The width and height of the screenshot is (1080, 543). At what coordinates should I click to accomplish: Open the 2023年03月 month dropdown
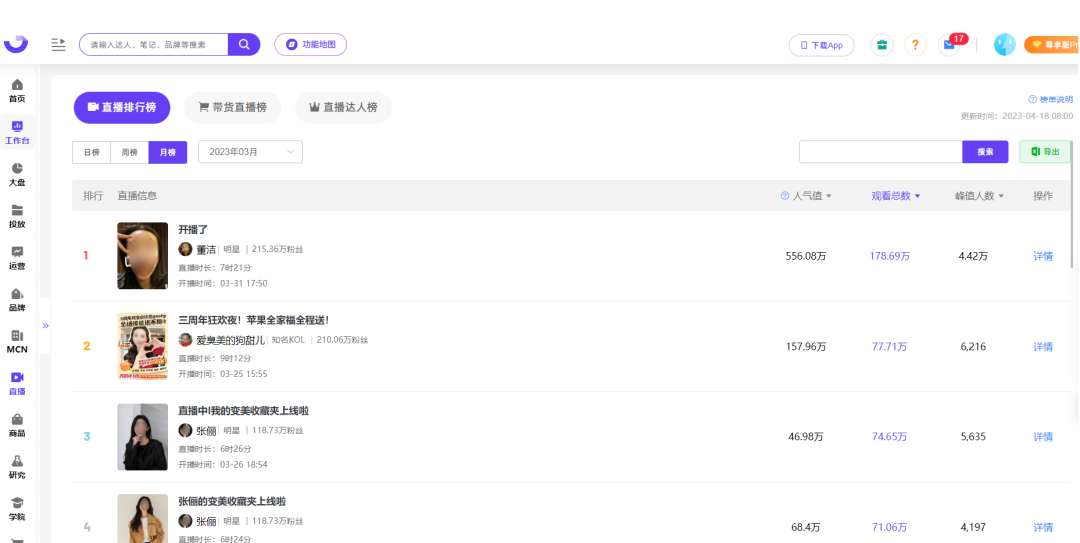[x=250, y=152]
